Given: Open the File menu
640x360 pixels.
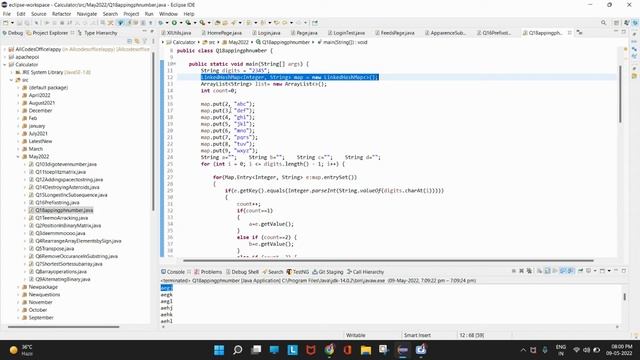Looking at the screenshot, I should click(7, 14).
